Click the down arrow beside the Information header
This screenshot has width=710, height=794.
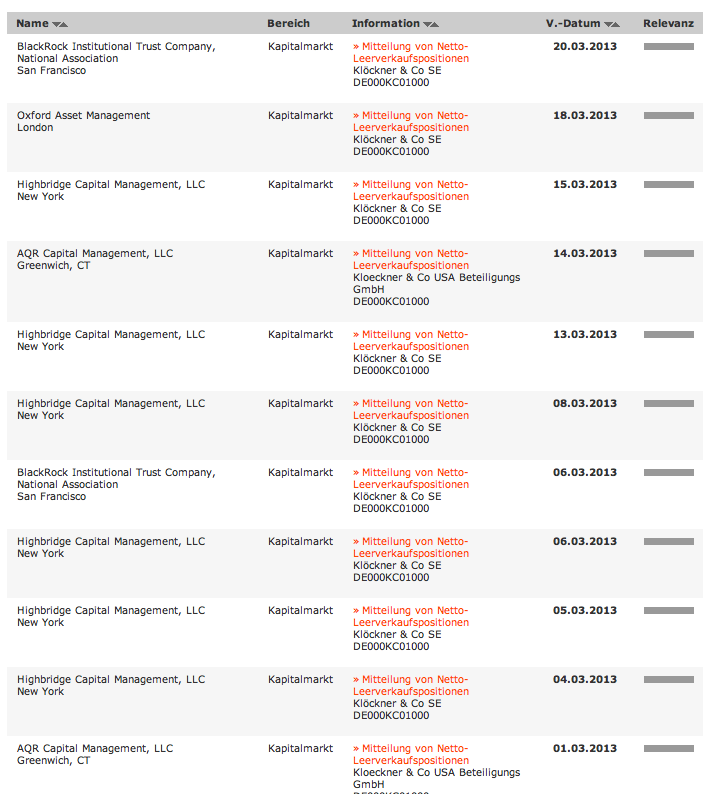coord(426,24)
